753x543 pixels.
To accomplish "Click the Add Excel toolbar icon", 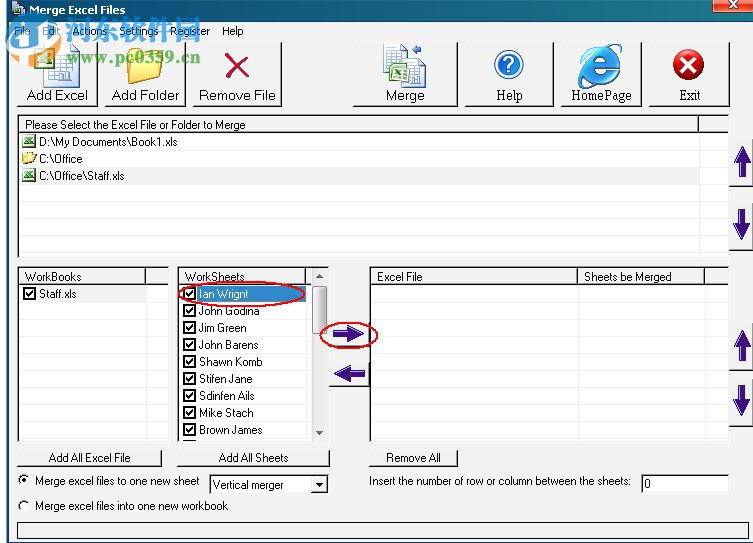I will [57, 73].
